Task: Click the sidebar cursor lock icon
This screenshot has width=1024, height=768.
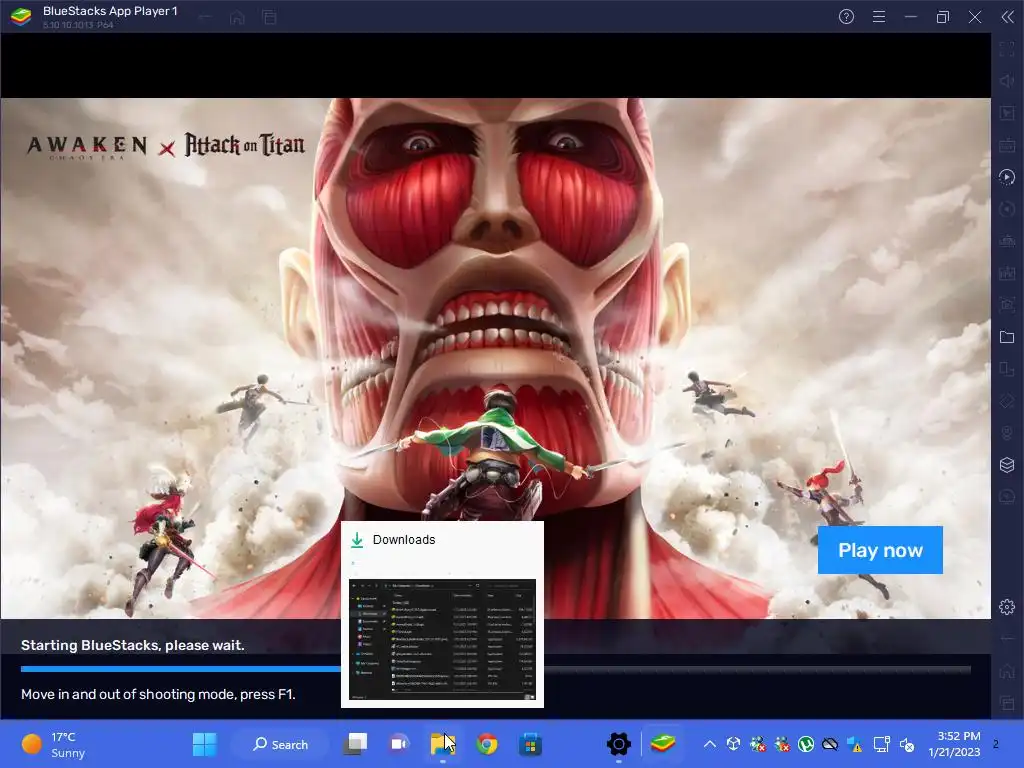Action: (1006, 113)
